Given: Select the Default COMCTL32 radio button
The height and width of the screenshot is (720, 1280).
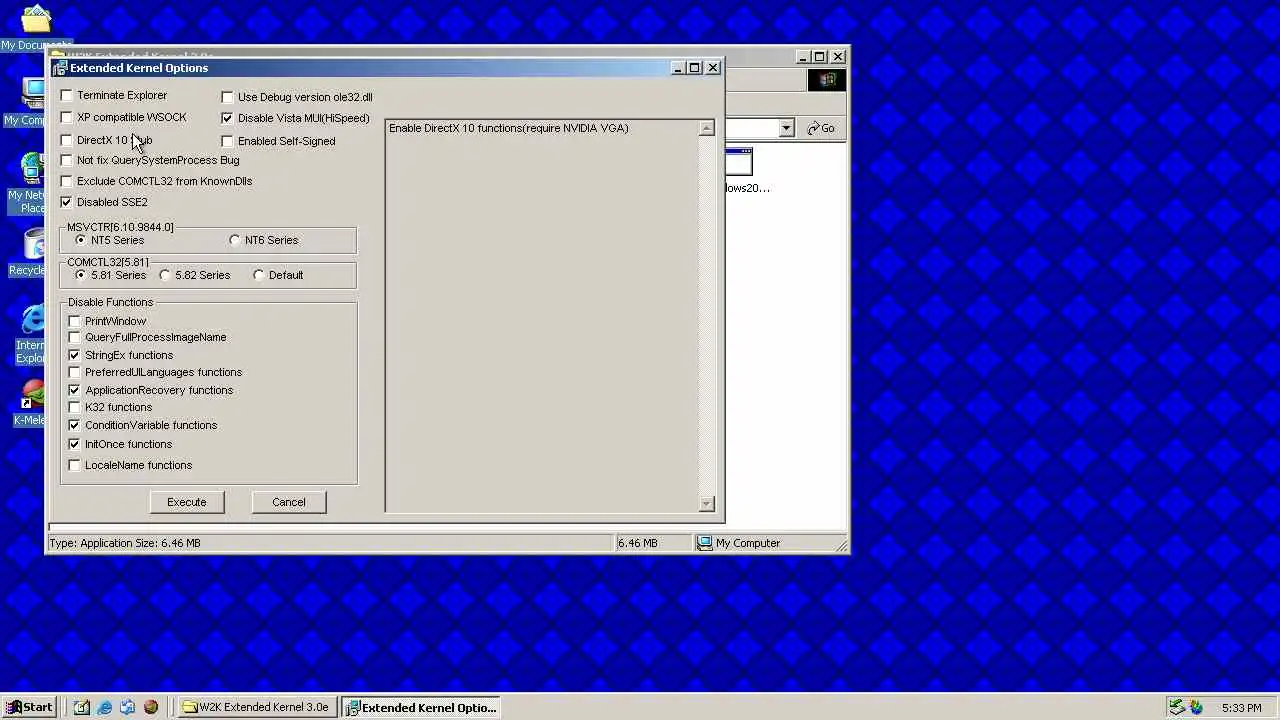Looking at the screenshot, I should (x=259, y=275).
